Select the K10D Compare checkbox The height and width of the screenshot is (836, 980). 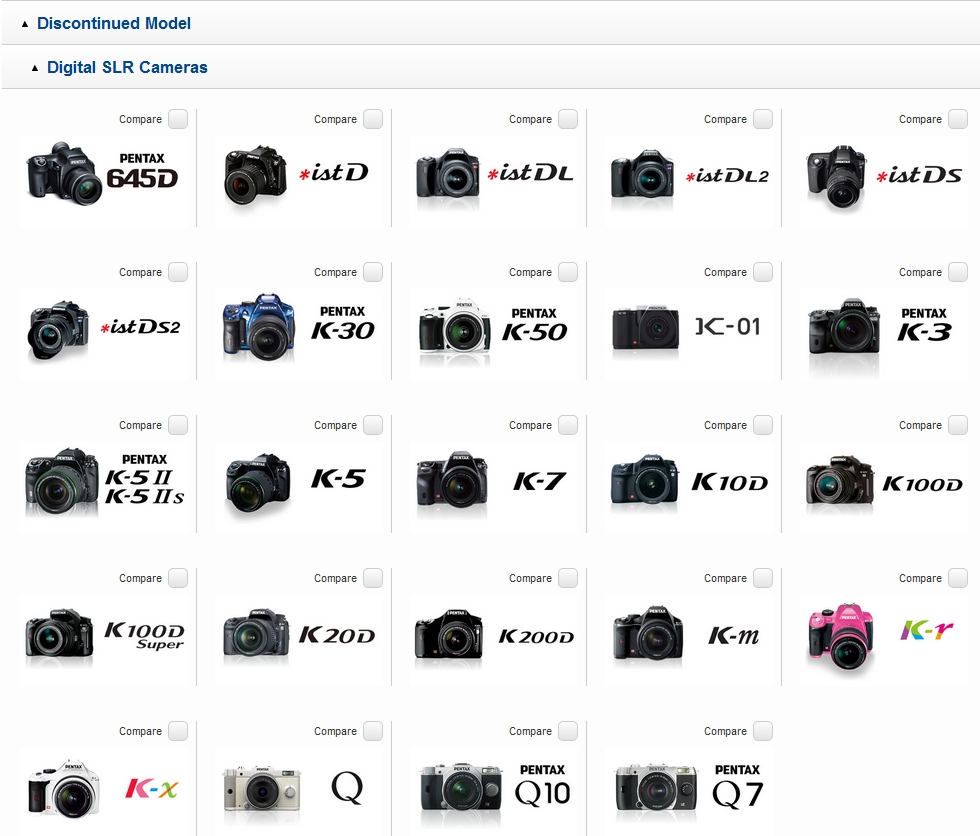pyautogui.click(x=763, y=425)
